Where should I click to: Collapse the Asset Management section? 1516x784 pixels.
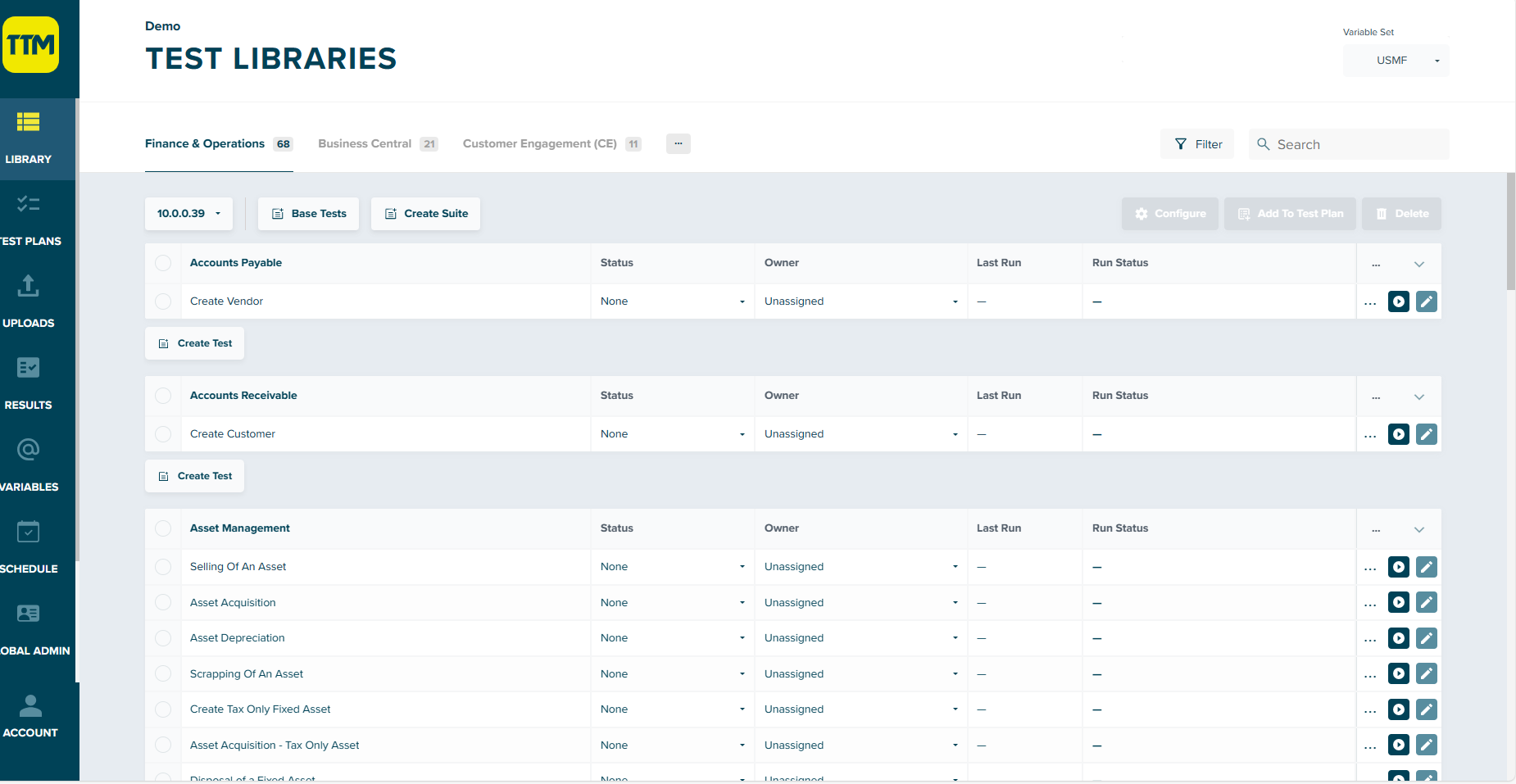[1420, 528]
